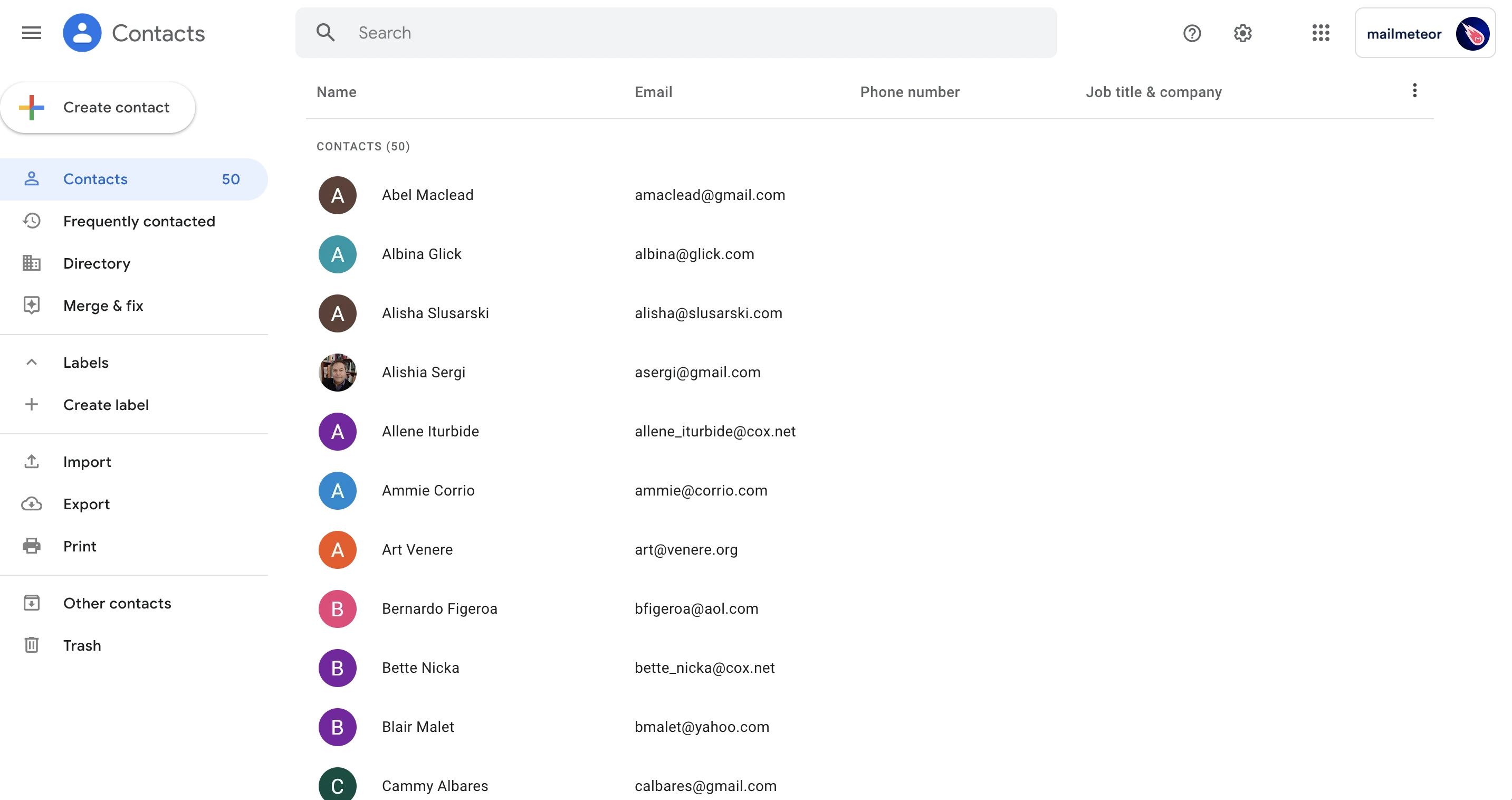Click Create label option
1512x800 pixels.
pyautogui.click(x=106, y=405)
